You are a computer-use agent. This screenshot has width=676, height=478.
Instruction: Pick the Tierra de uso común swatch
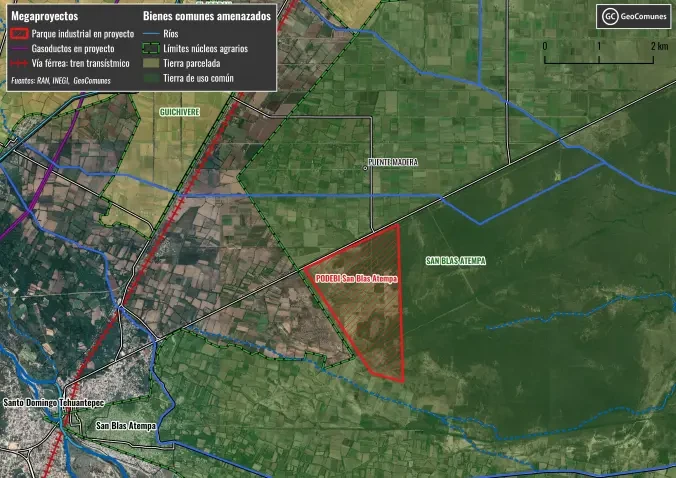click(x=151, y=77)
